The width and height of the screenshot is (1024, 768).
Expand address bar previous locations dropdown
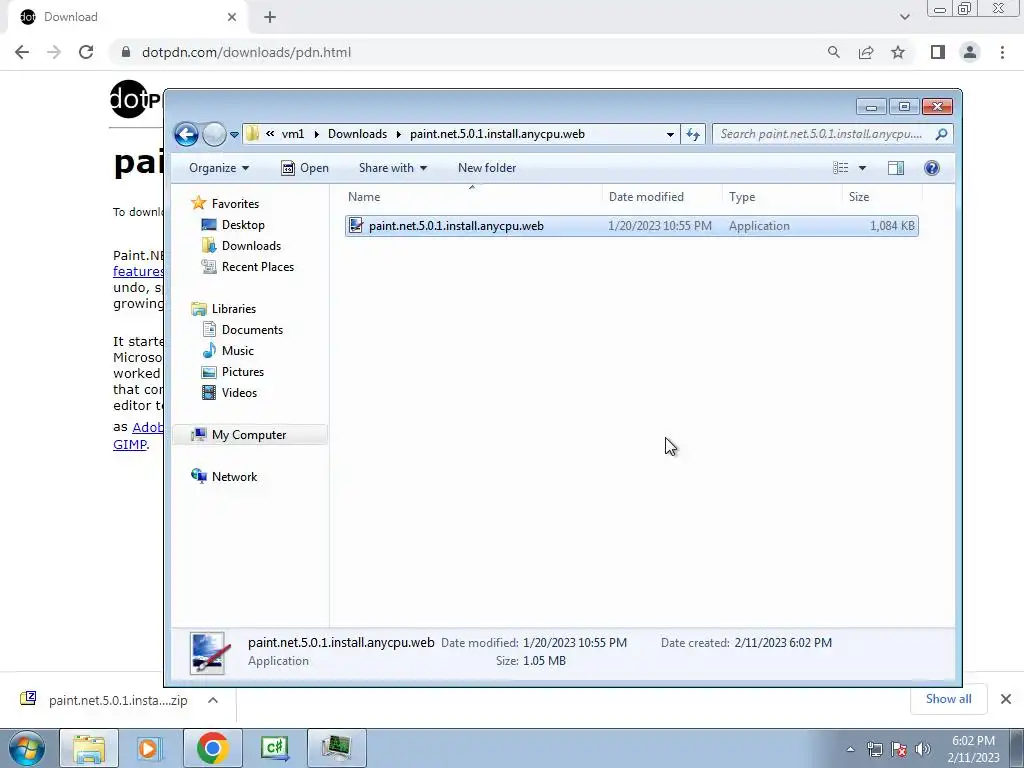pos(670,135)
